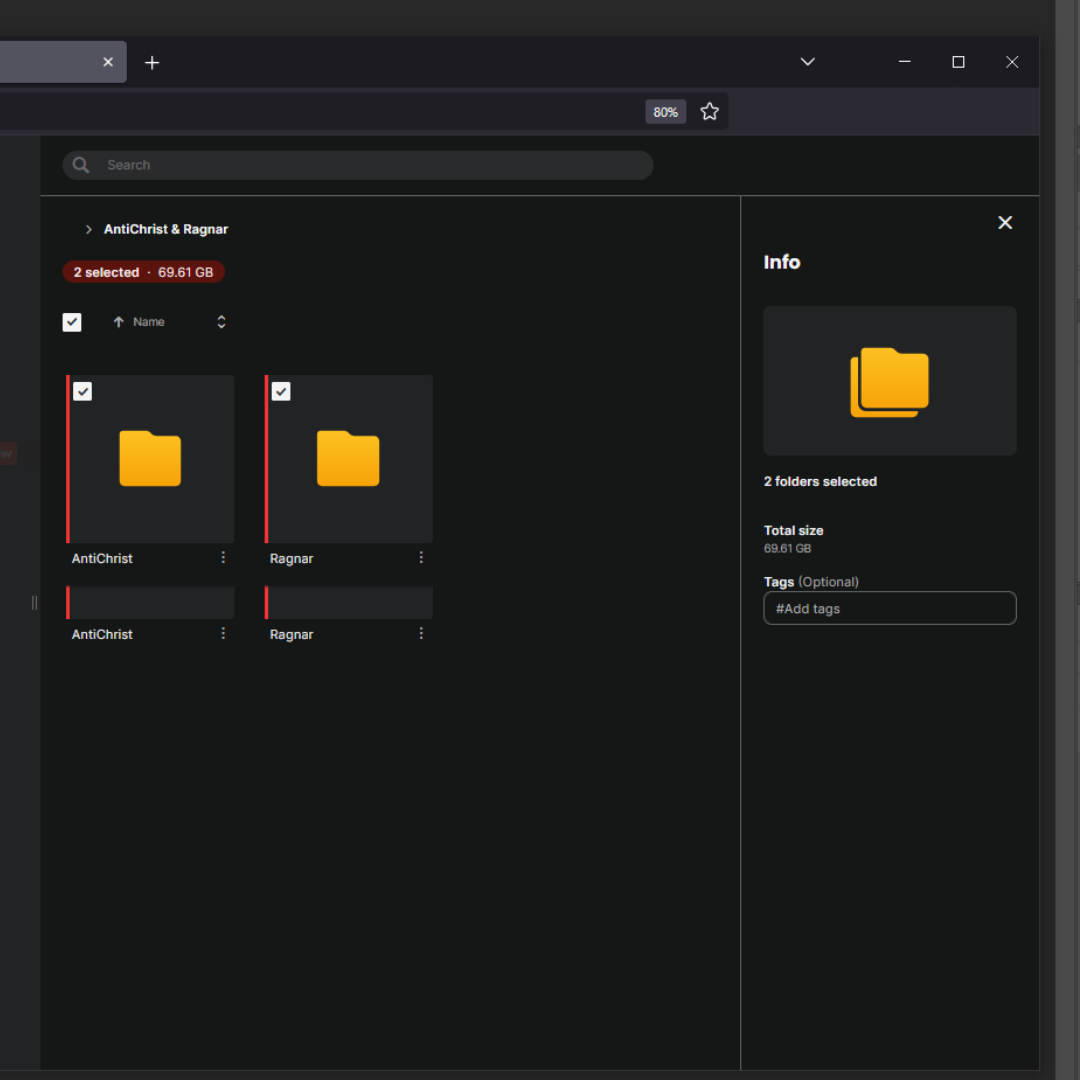
Task: Open a new browser tab
Action: [x=152, y=63]
